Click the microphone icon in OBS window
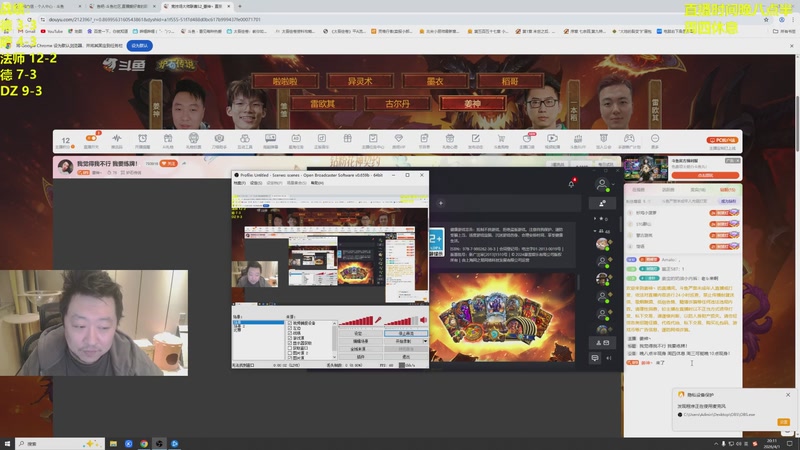The image size is (800, 450). (x=378, y=320)
